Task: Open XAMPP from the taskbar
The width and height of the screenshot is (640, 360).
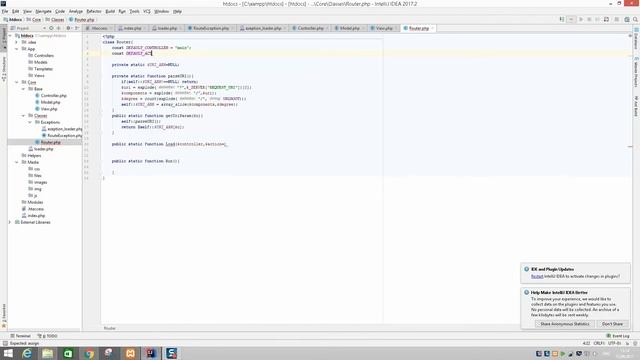Action: tap(130, 353)
